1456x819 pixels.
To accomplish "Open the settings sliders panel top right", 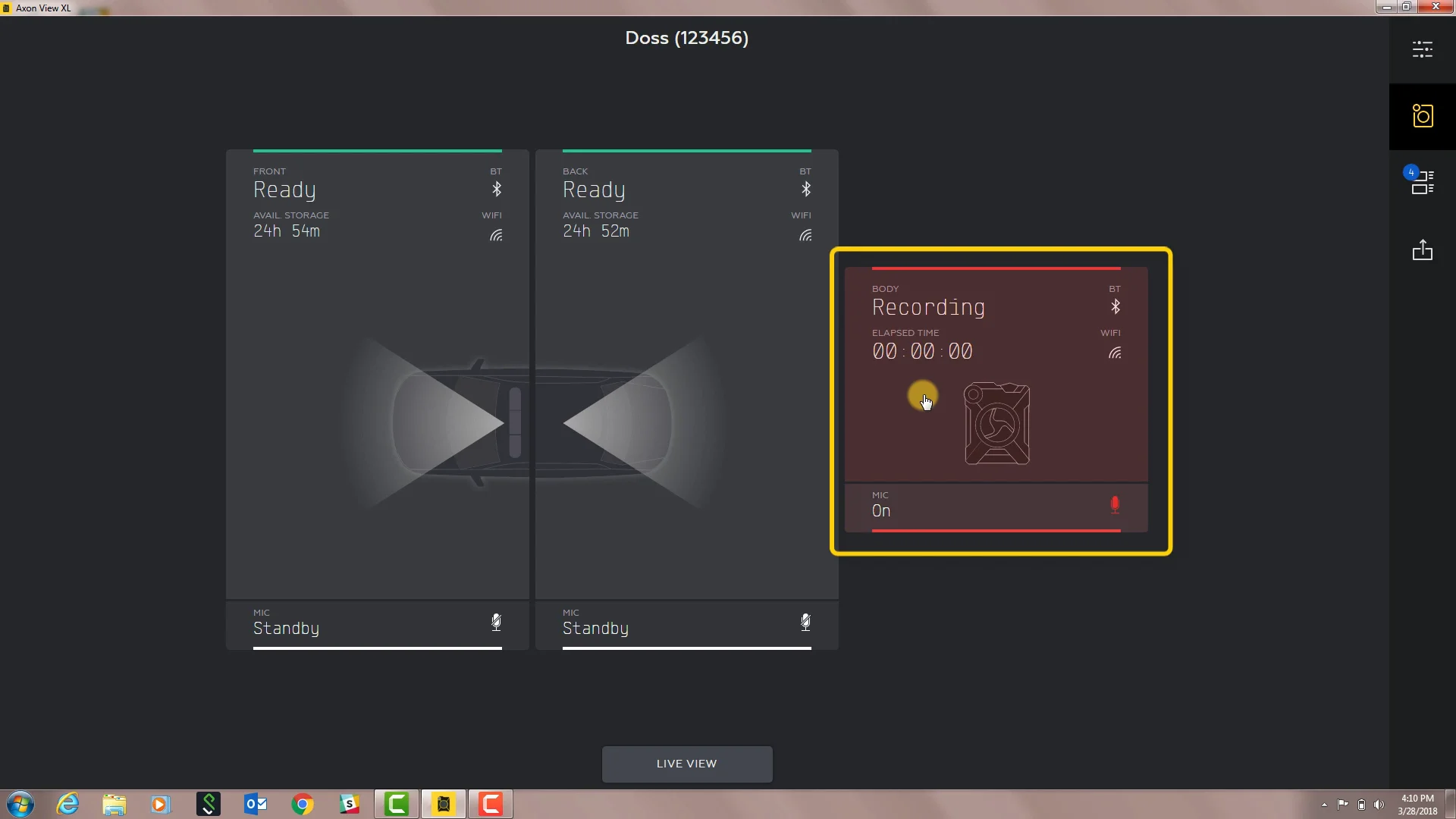I will tap(1423, 49).
